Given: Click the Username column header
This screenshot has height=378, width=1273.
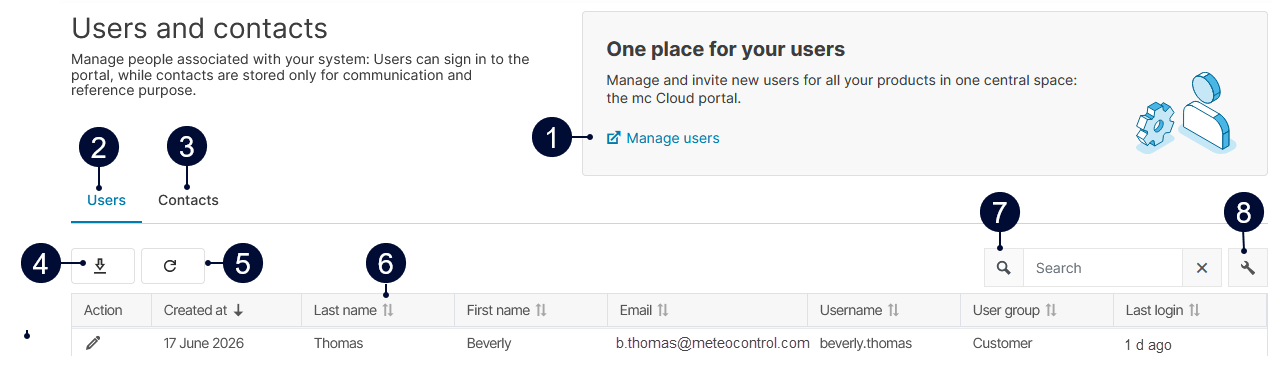Looking at the screenshot, I should 884,311.
